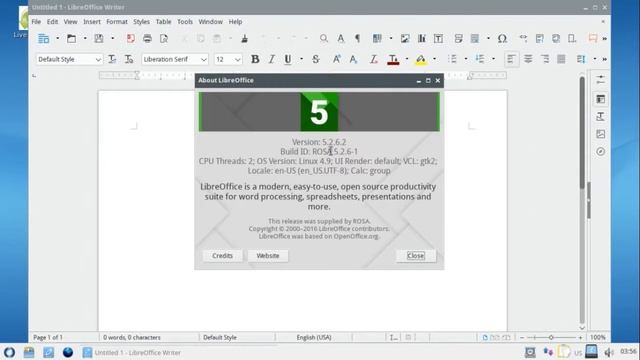The width and height of the screenshot is (640, 360).
Task: Click the Credits button
Action: [222, 256]
